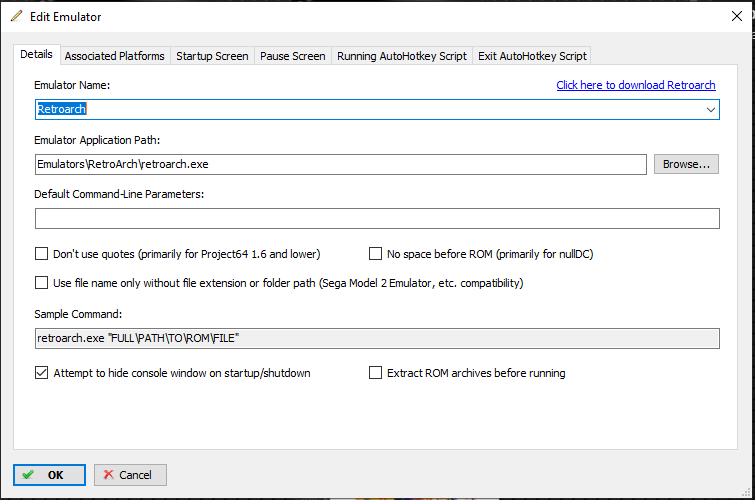This screenshot has width=755, height=500.
Task: Click the Default Command-Line Parameters field
Action: point(378,219)
